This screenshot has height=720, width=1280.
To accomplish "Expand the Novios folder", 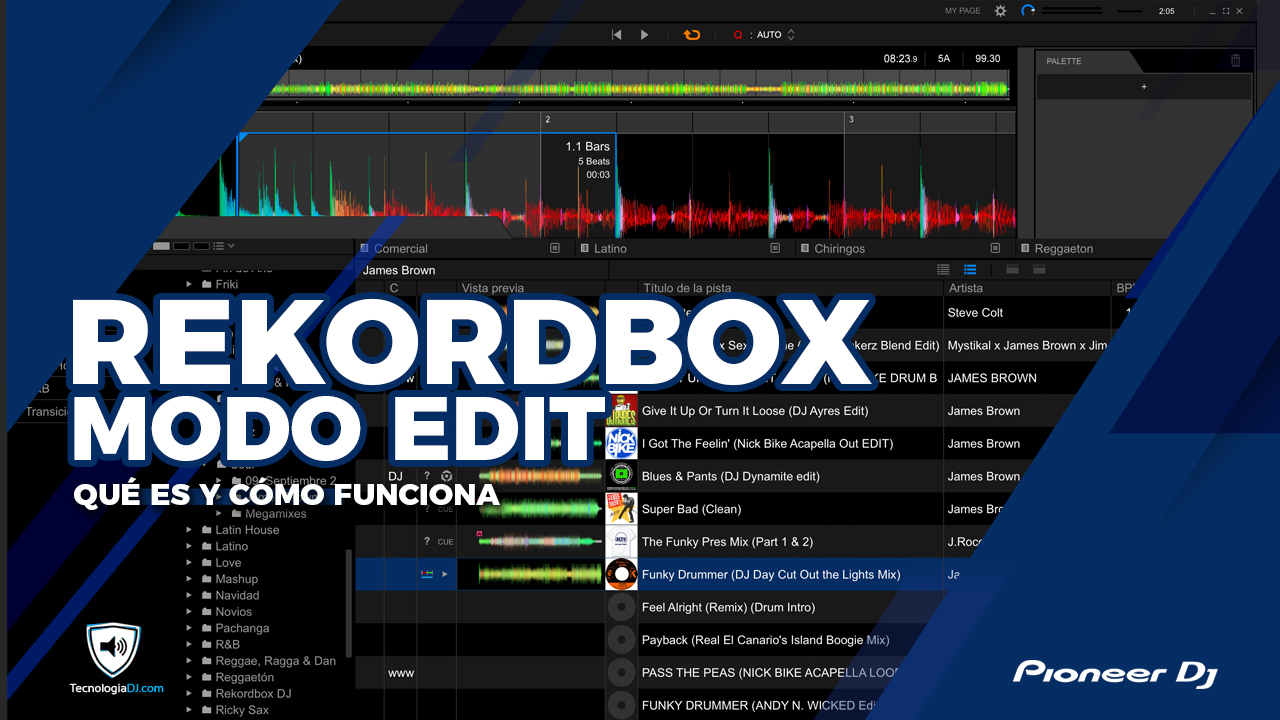I will pyautogui.click(x=189, y=612).
